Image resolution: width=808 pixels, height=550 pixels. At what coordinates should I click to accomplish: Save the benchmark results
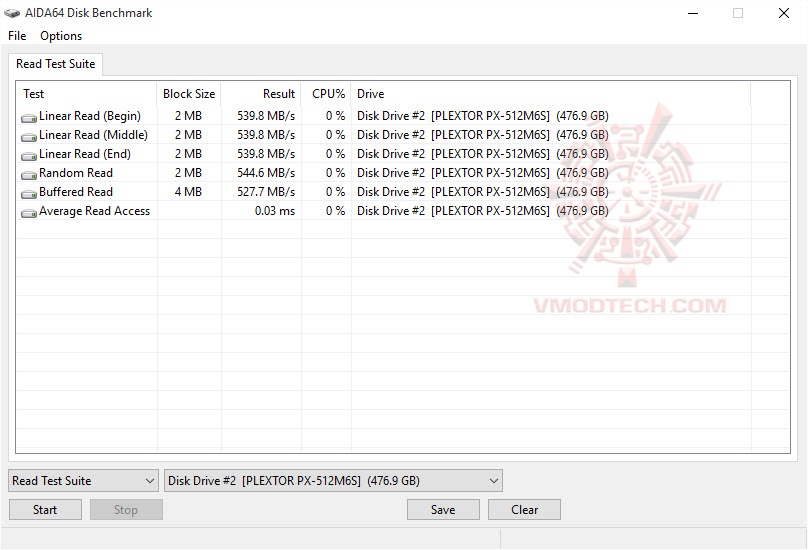pos(443,510)
